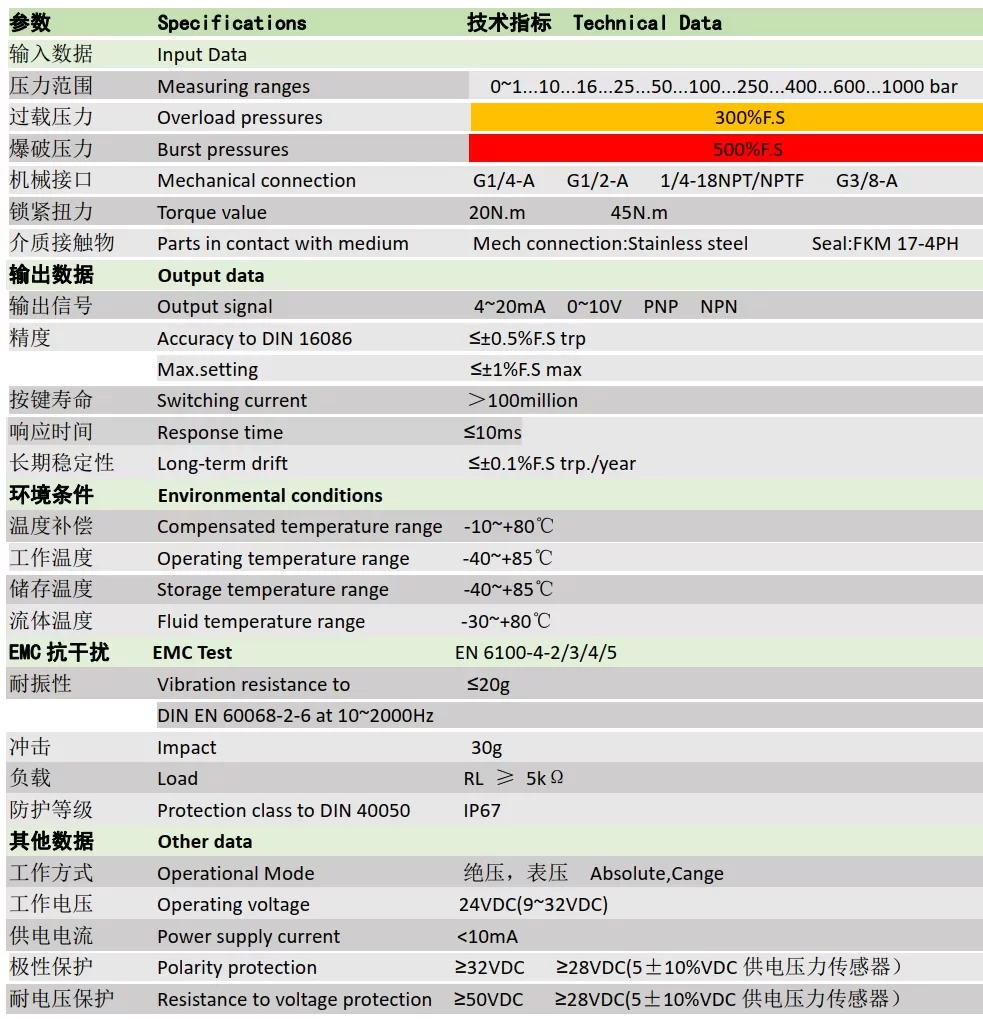The height and width of the screenshot is (1019, 983).
Task: Click the '≥32VDC' polarity value
Action: [x=490, y=968]
